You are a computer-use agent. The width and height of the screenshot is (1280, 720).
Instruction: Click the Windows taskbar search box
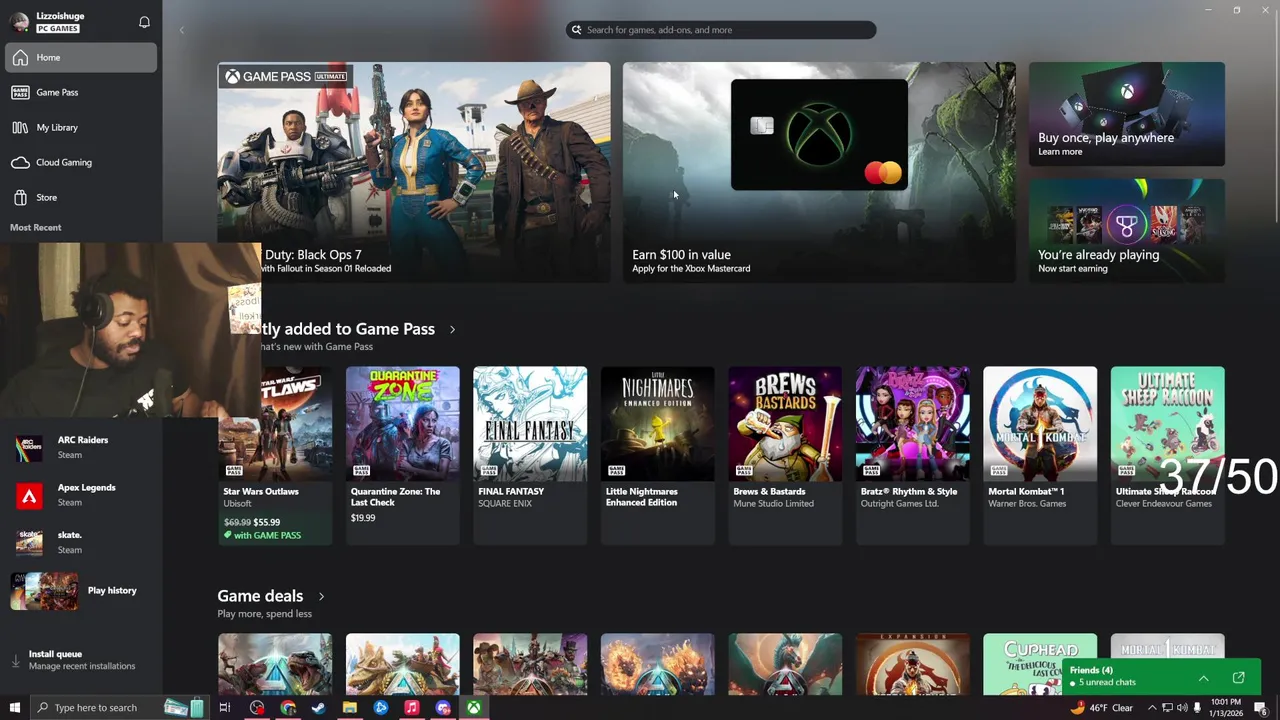(118, 708)
